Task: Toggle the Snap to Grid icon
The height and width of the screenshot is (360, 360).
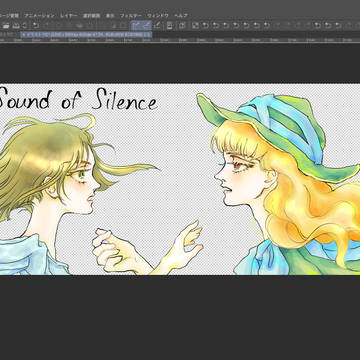Action: [x=157, y=25]
